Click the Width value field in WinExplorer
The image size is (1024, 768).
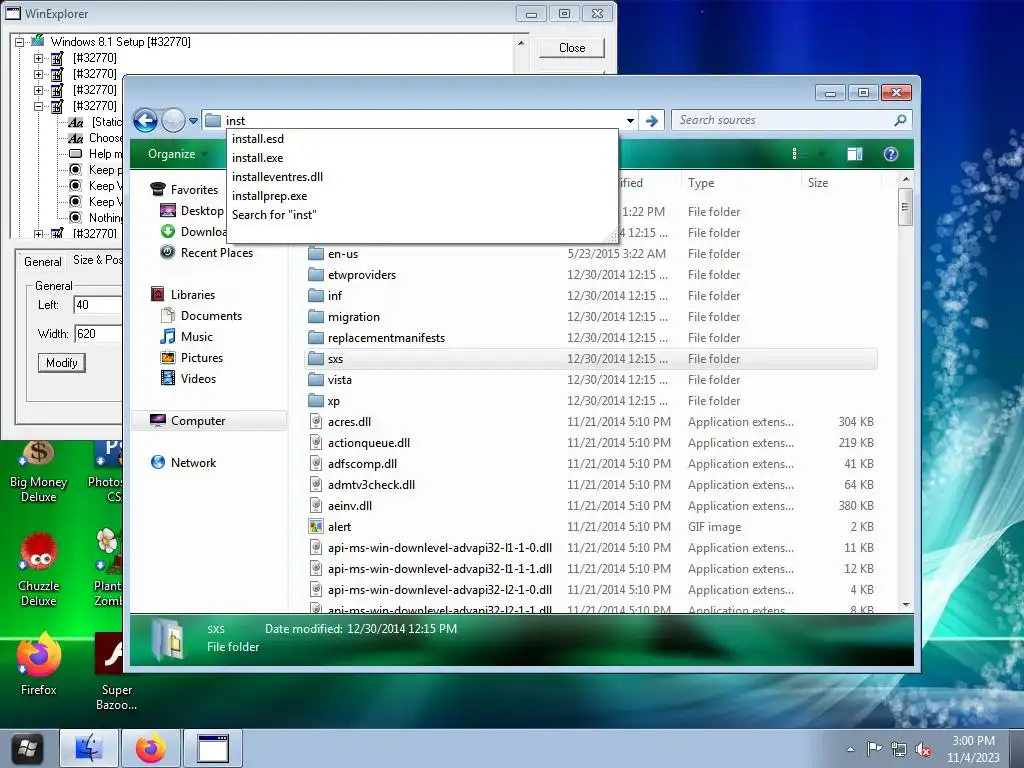coord(98,334)
